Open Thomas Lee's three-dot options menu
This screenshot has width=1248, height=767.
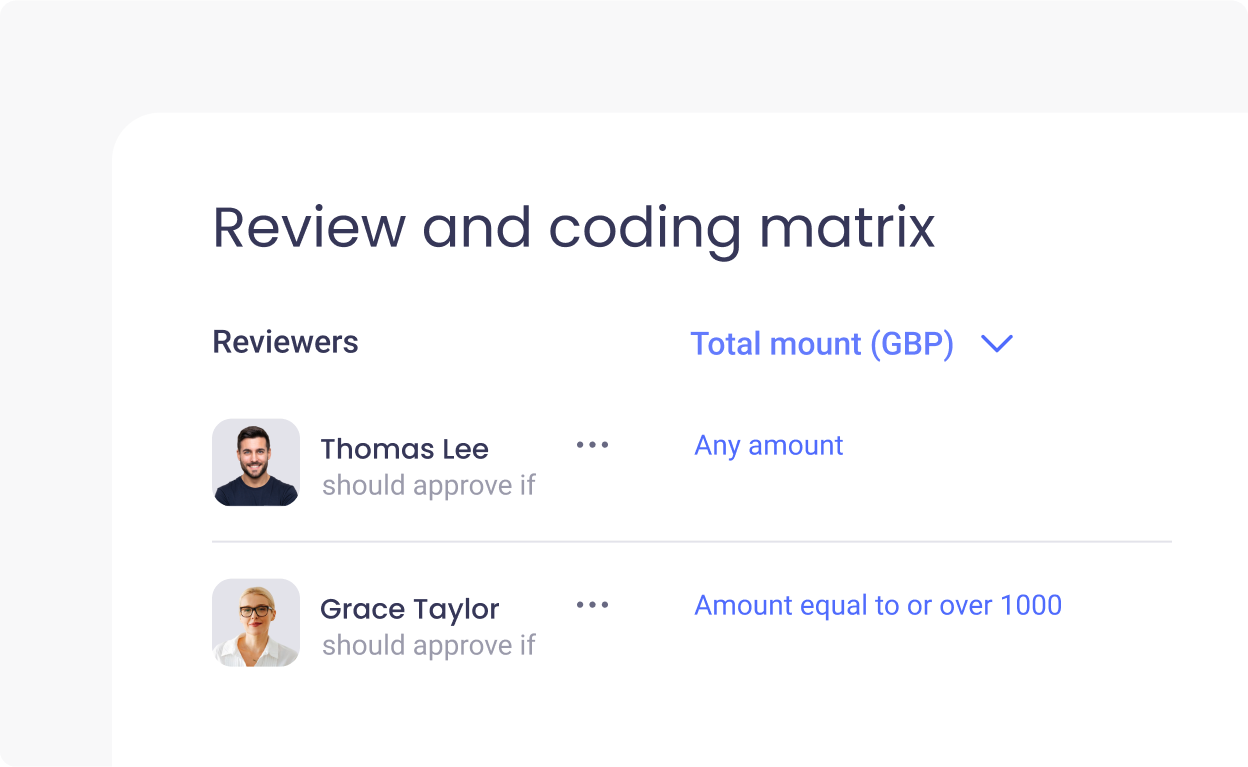[x=592, y=445]
